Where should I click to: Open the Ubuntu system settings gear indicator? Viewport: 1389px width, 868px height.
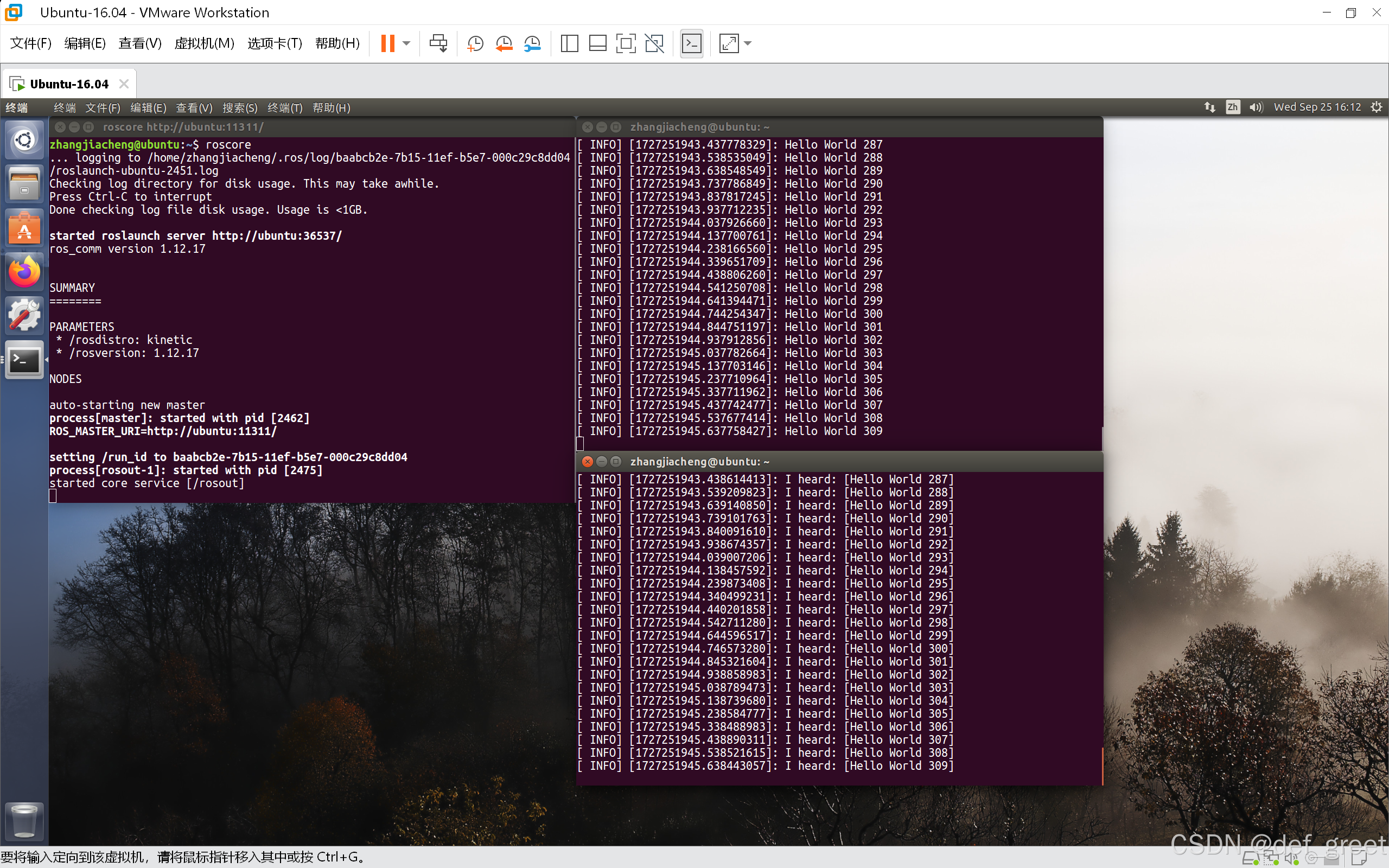click(1376, 107)
